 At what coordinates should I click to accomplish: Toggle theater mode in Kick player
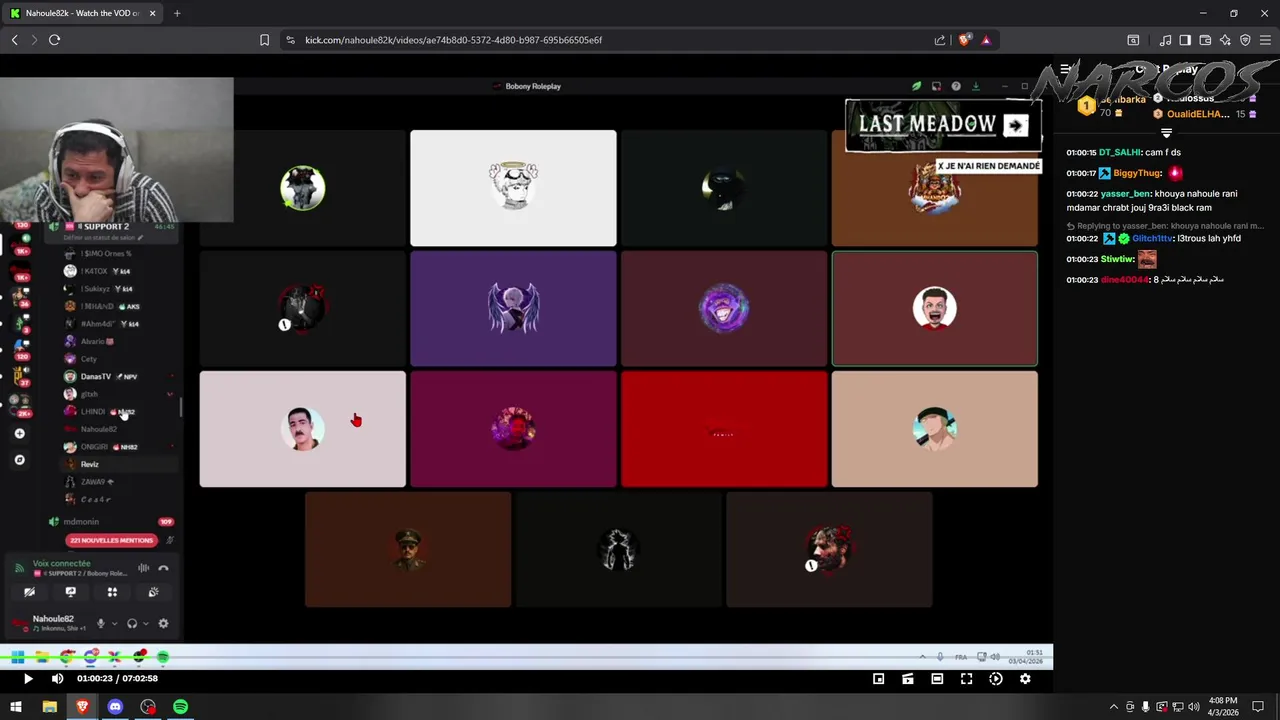(937, 679)
